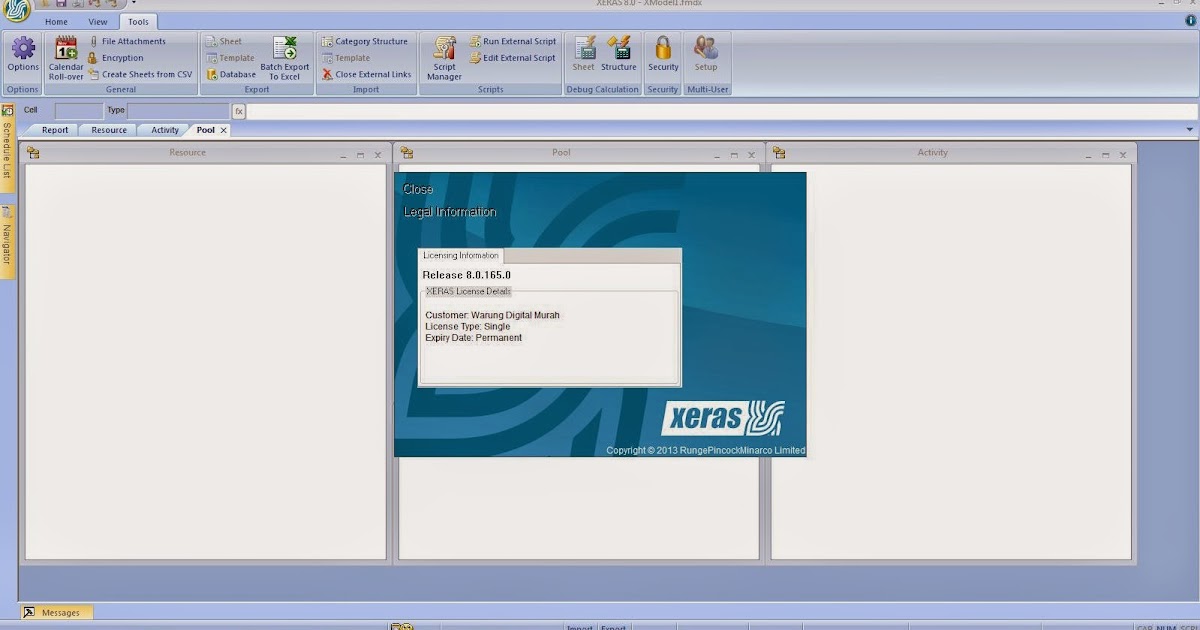This screenshot has height=630, width=1200.
Task: Select Template in the Export group
Action: pos(230,58)
